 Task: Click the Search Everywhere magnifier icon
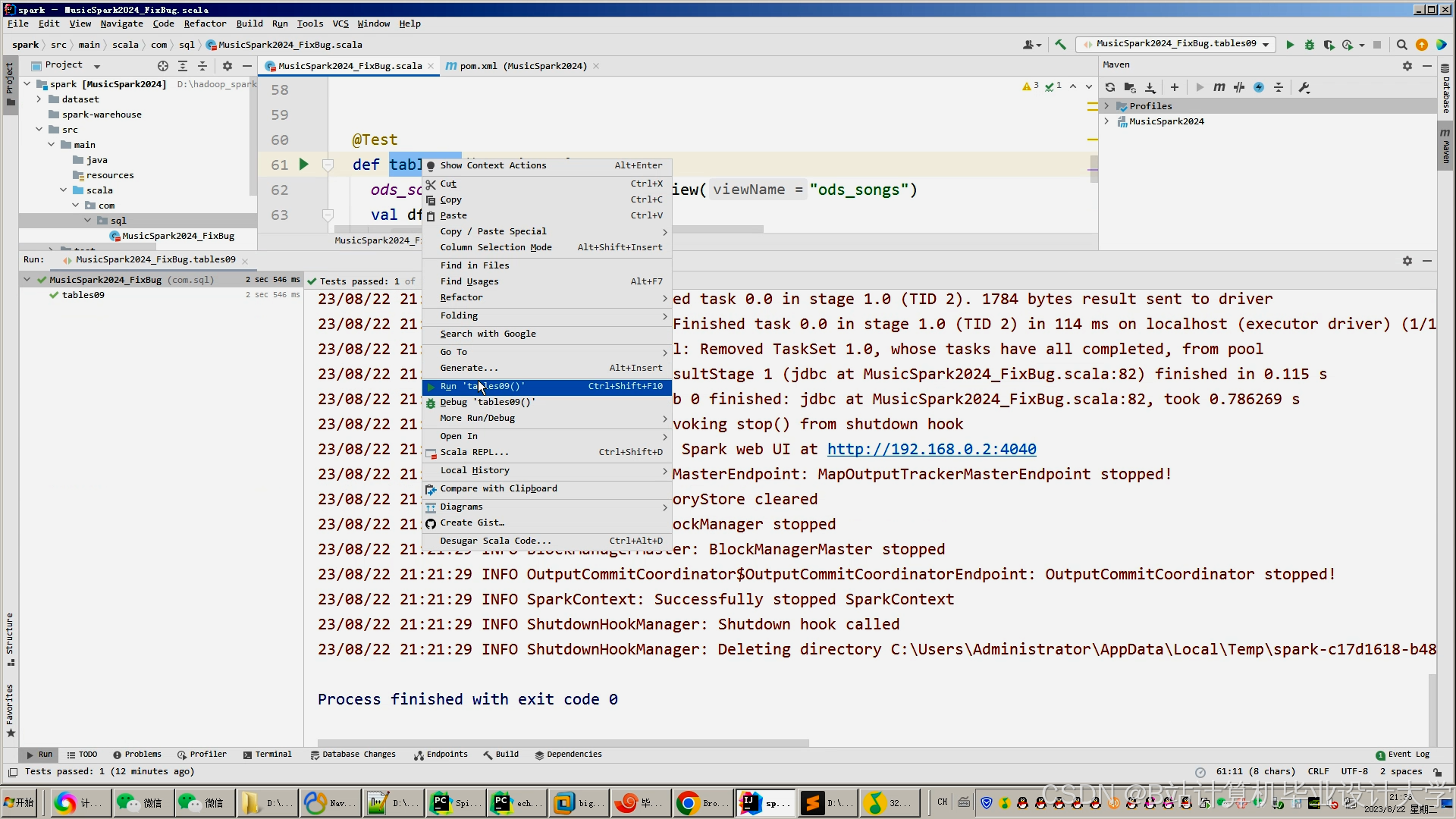coord(1401,45)
